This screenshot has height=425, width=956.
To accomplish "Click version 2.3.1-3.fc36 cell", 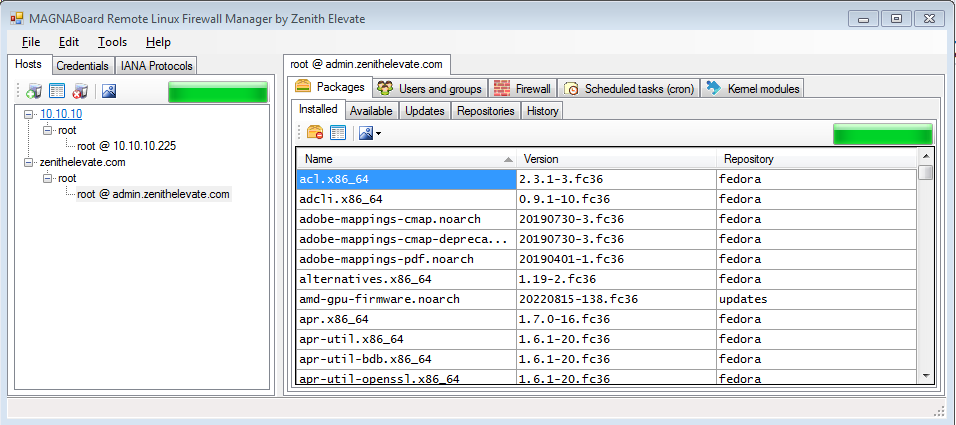I will point(616,179).
